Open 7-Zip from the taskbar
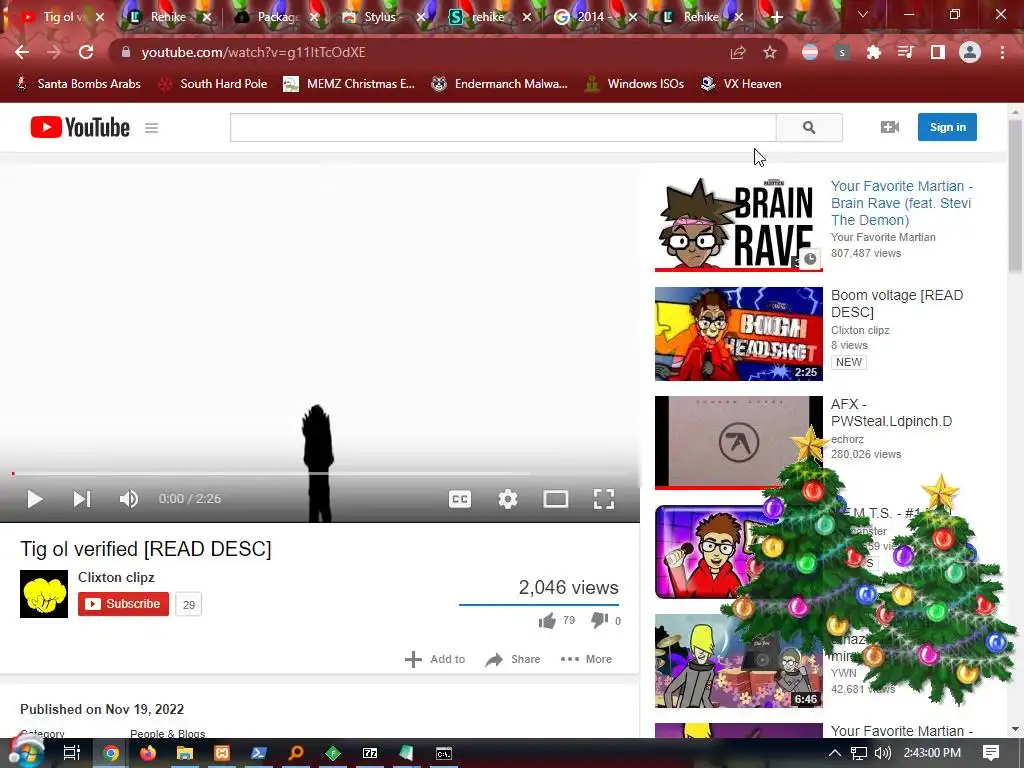1024x768 pixels. [x=370, y=753]
